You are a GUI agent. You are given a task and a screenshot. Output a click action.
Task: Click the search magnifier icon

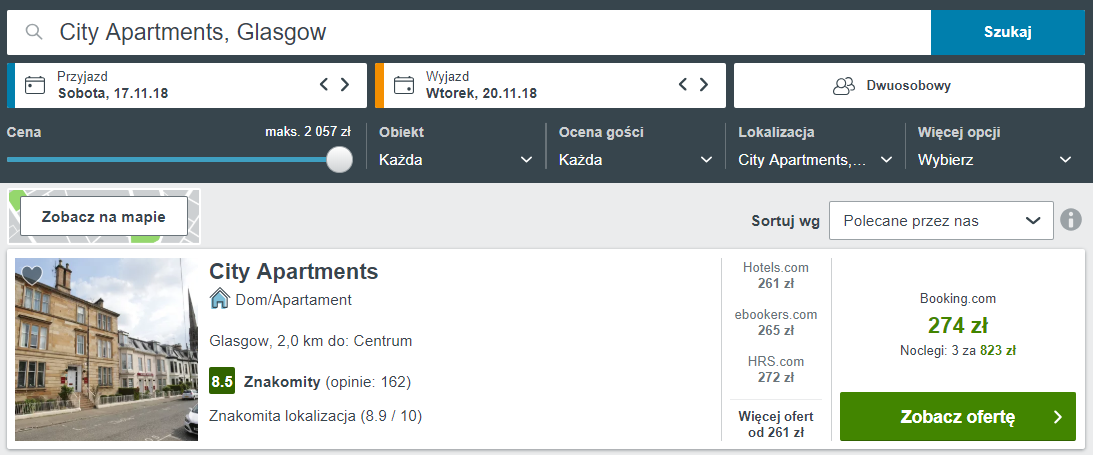pos(34,33)
